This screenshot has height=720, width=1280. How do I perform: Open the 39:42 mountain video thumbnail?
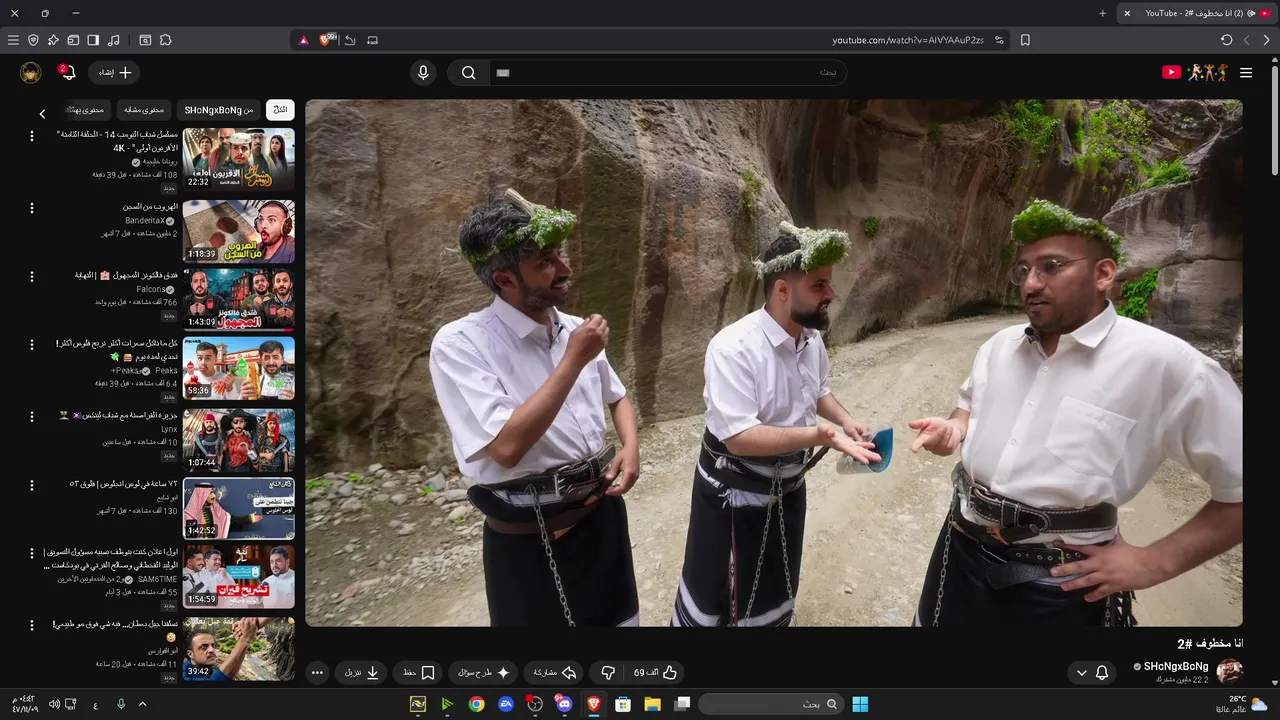[x=239, y=648]
